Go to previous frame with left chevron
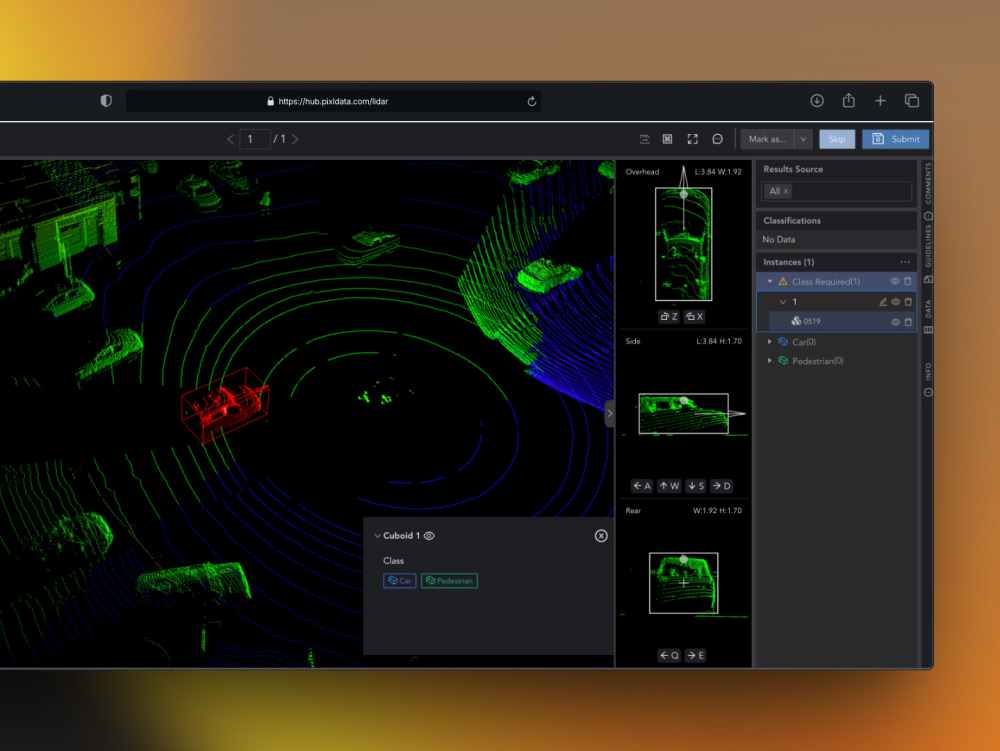This screenshot has height=751, width=1000. coord(230,139)
